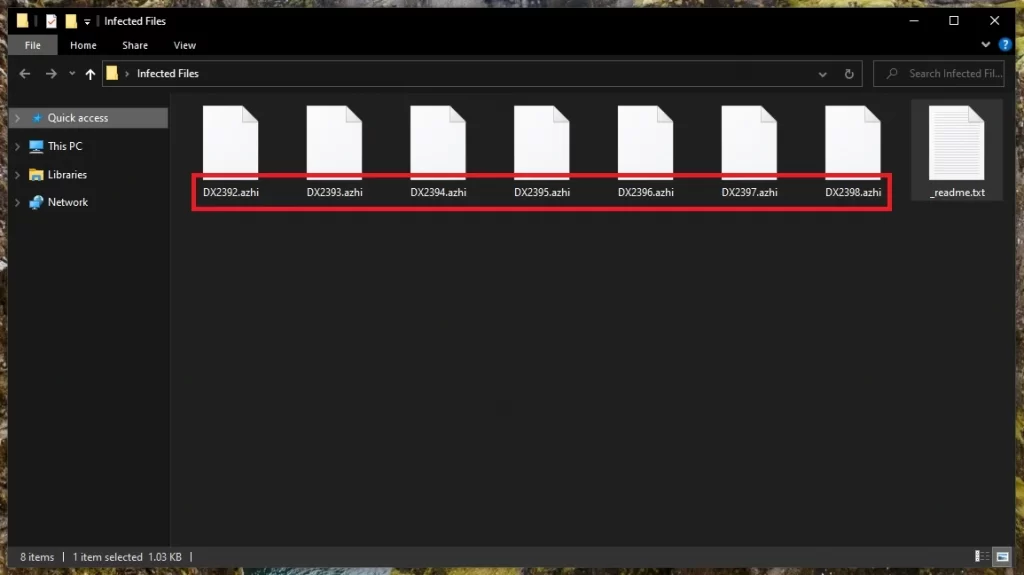
Task: Open Help via the question mark icon
Action: click(1004, 44)
